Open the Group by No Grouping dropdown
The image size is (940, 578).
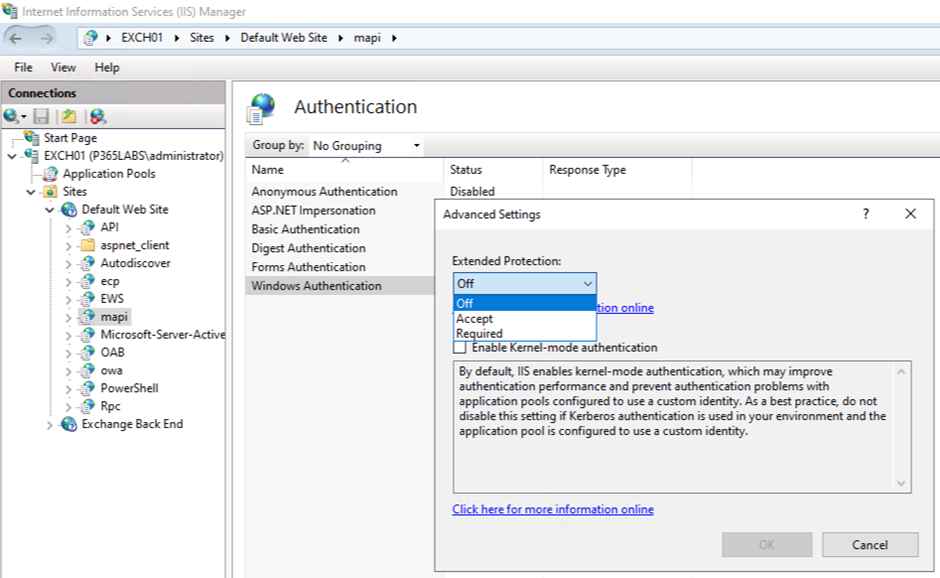(x=366, y=146)
